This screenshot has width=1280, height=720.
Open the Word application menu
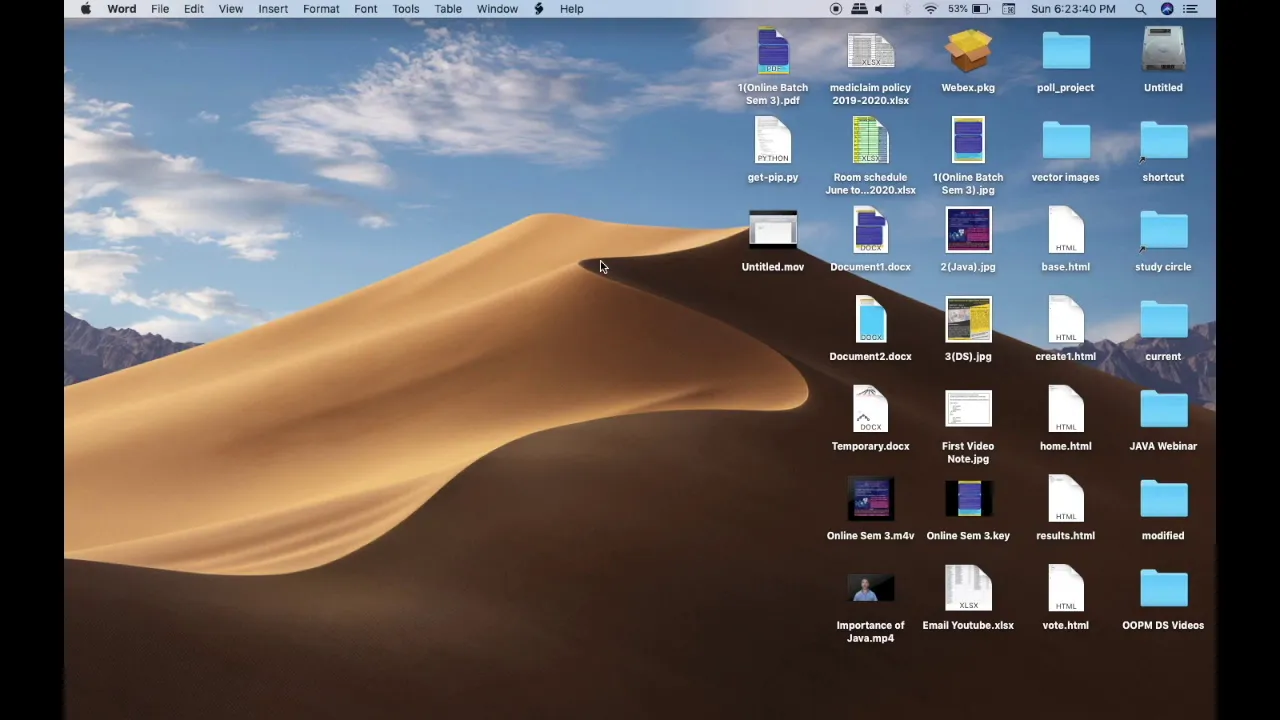122,9
